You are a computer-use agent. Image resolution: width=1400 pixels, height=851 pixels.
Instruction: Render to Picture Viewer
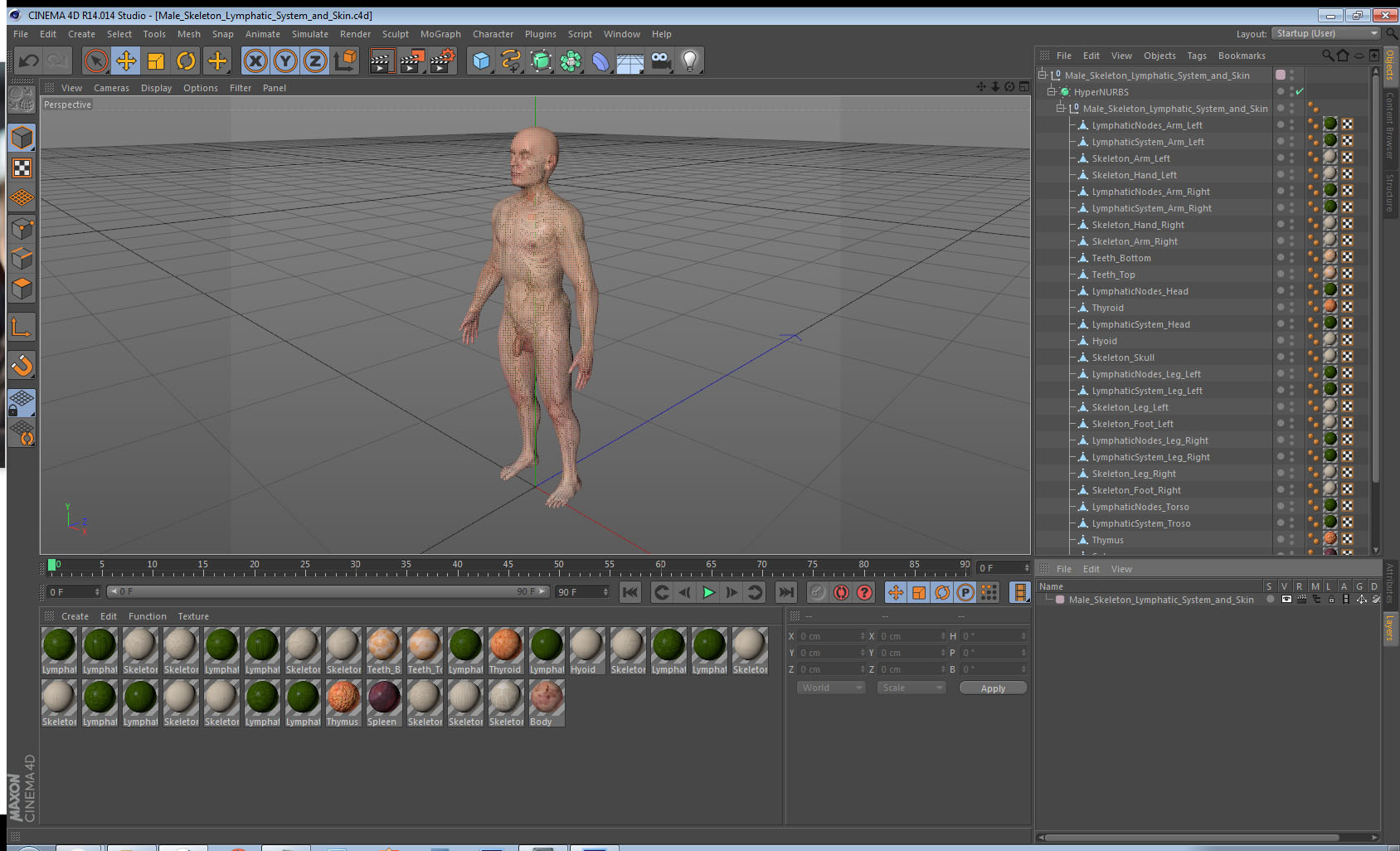(412, 61)
